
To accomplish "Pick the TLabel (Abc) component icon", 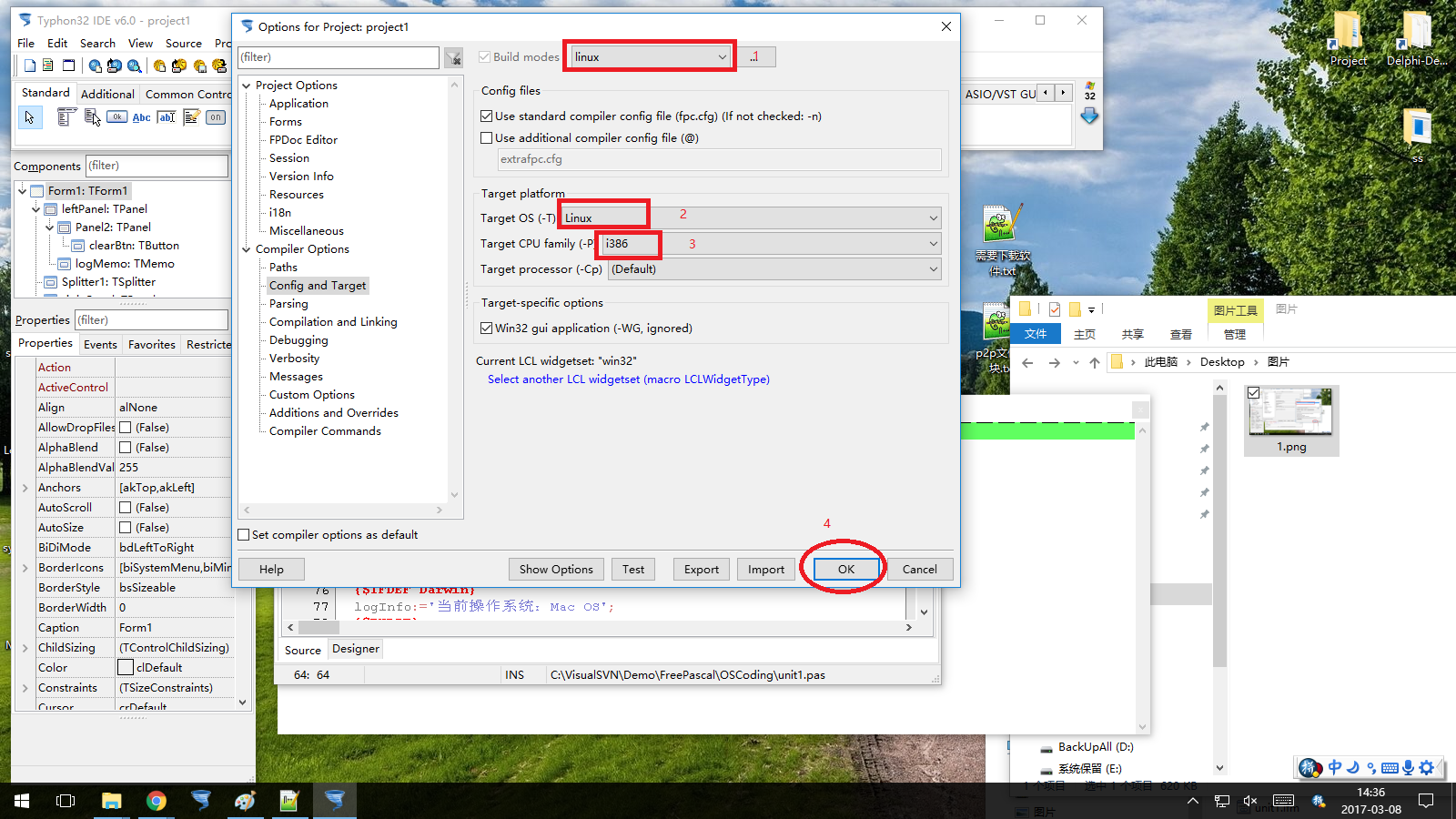I will (x=142, y=116).
